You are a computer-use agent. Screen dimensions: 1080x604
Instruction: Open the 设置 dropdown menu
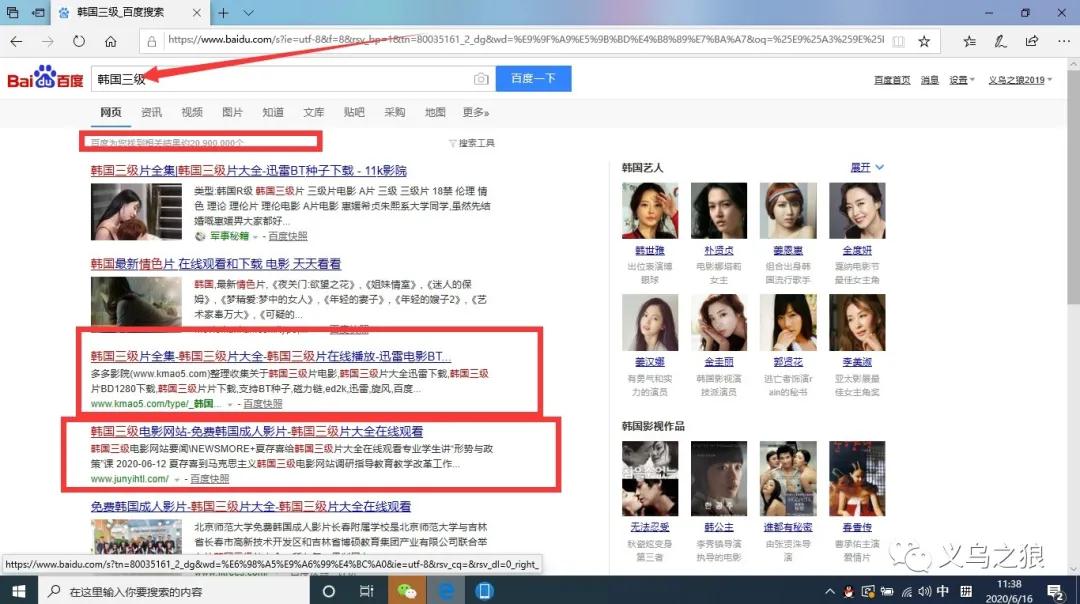point(962,80)
